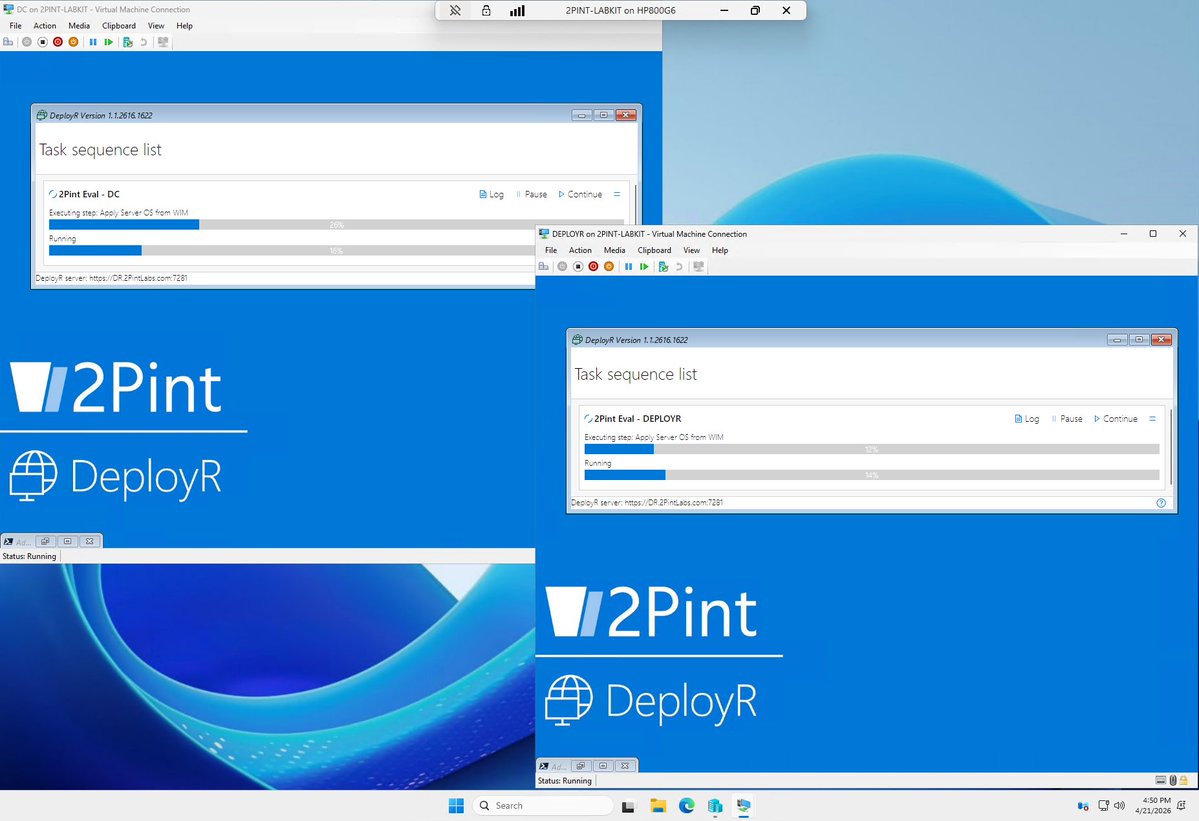The height and width of the screenshot is (821, 1199).
Task: Pause the 2Pint Eval - DC task sequence
Action: pyautogui.click(x=531, y=194)
